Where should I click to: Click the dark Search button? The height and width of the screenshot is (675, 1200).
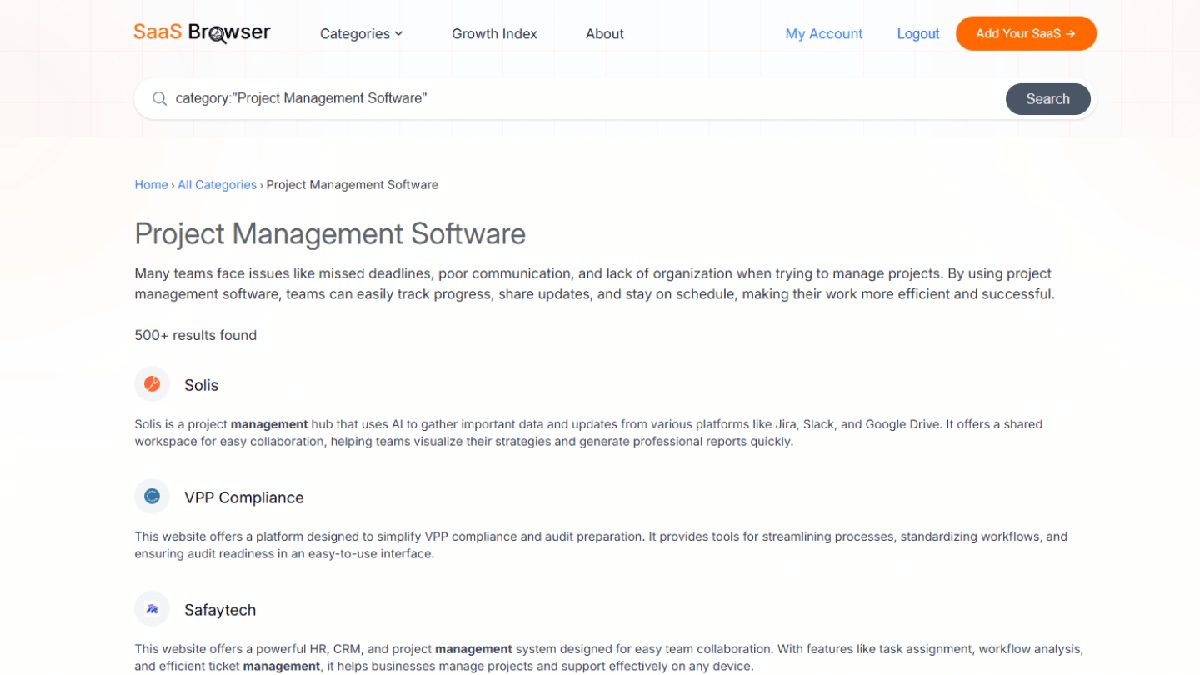point(1047,98)
